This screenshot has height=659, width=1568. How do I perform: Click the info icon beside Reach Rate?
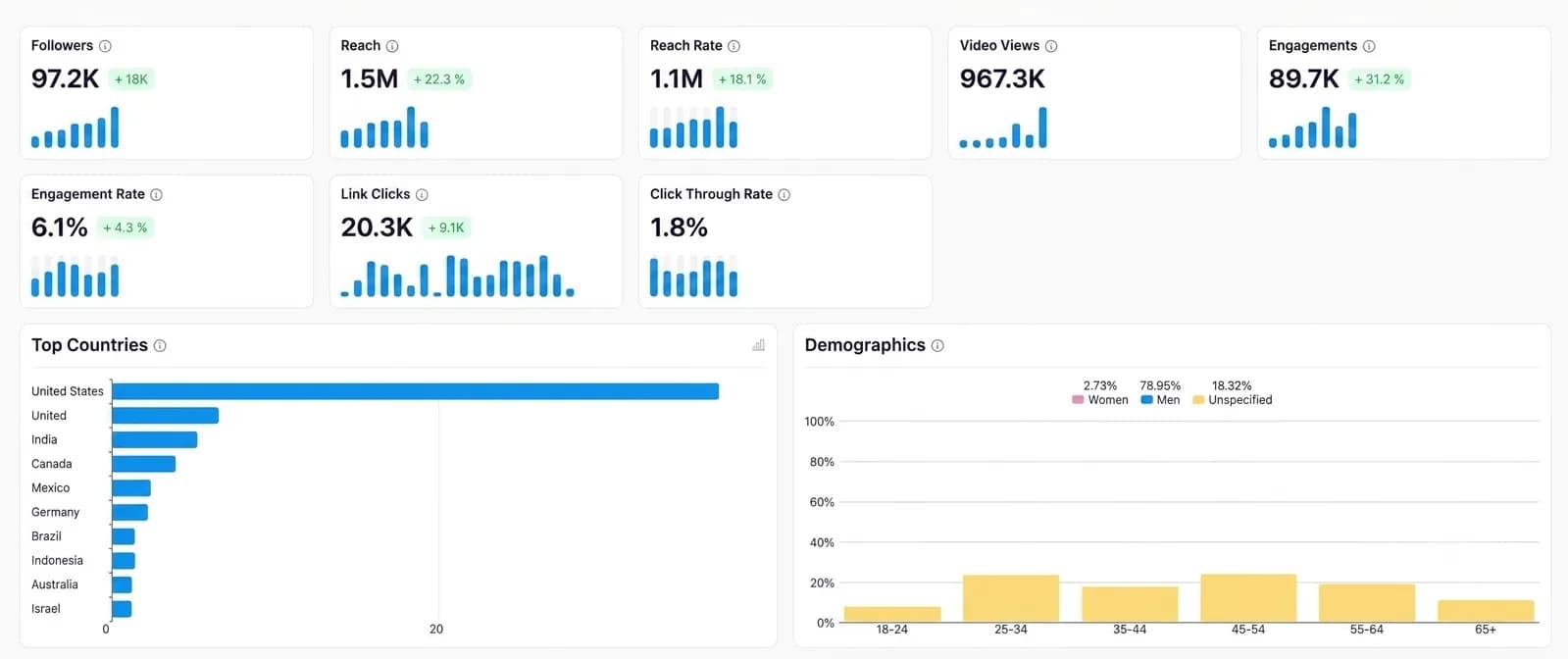(733, 46)
